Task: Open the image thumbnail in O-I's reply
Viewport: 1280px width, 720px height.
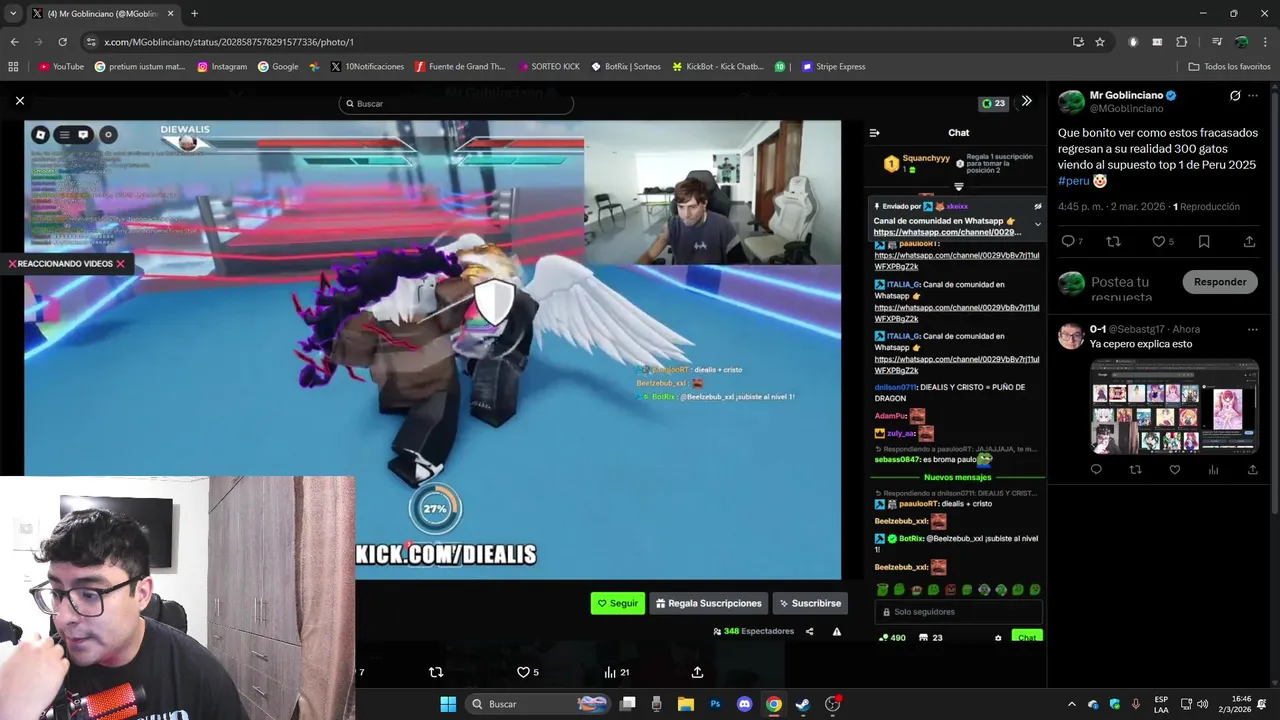Action: pyautogui.click(x=1174, y=407)
